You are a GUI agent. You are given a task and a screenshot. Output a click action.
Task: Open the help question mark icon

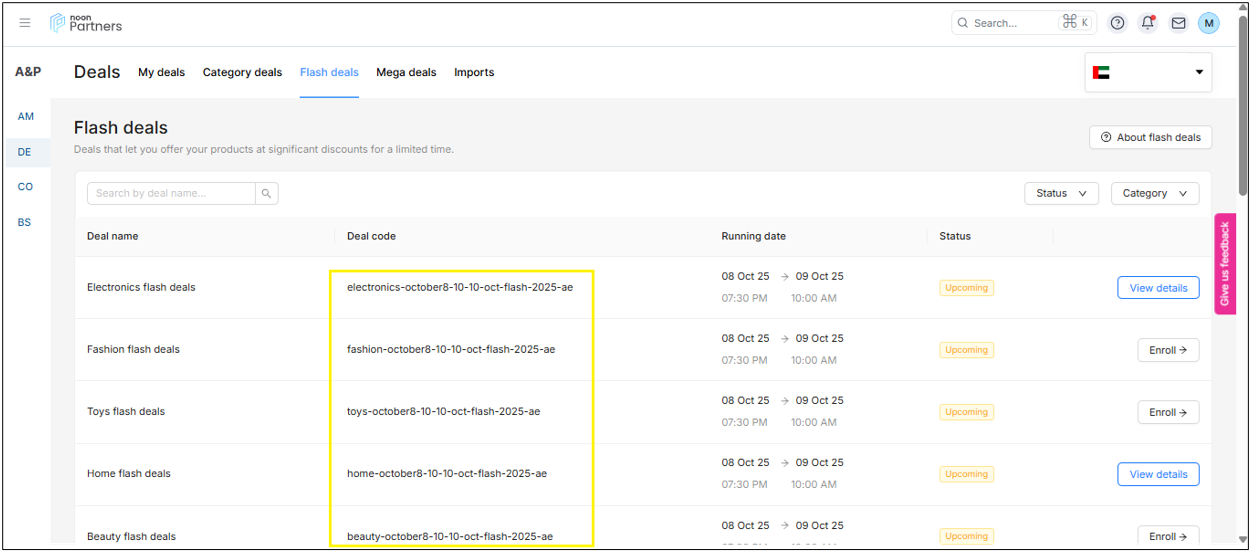[x=1118, y=23]
